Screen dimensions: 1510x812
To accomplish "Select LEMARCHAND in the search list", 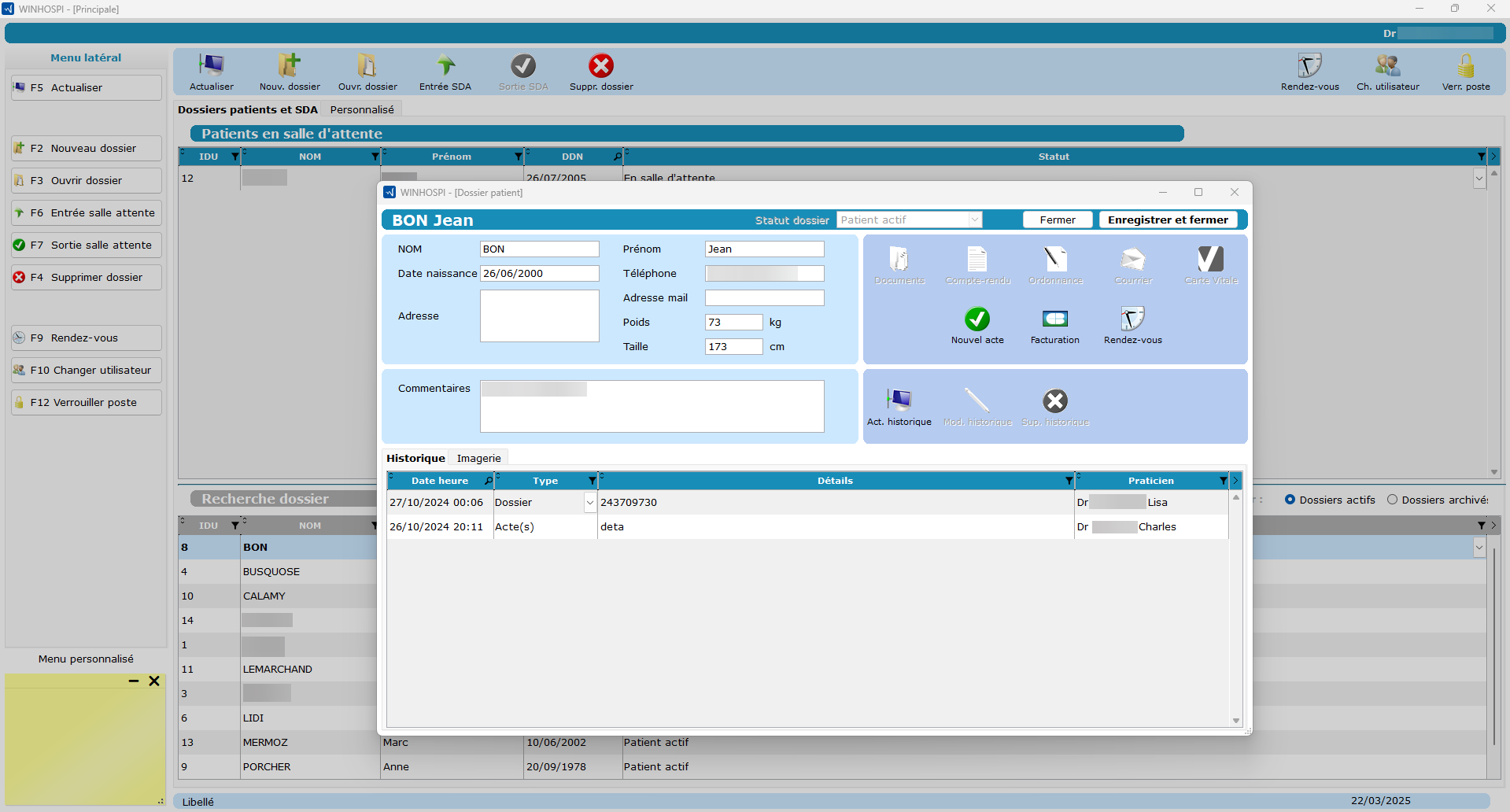I will click(277, 669).
